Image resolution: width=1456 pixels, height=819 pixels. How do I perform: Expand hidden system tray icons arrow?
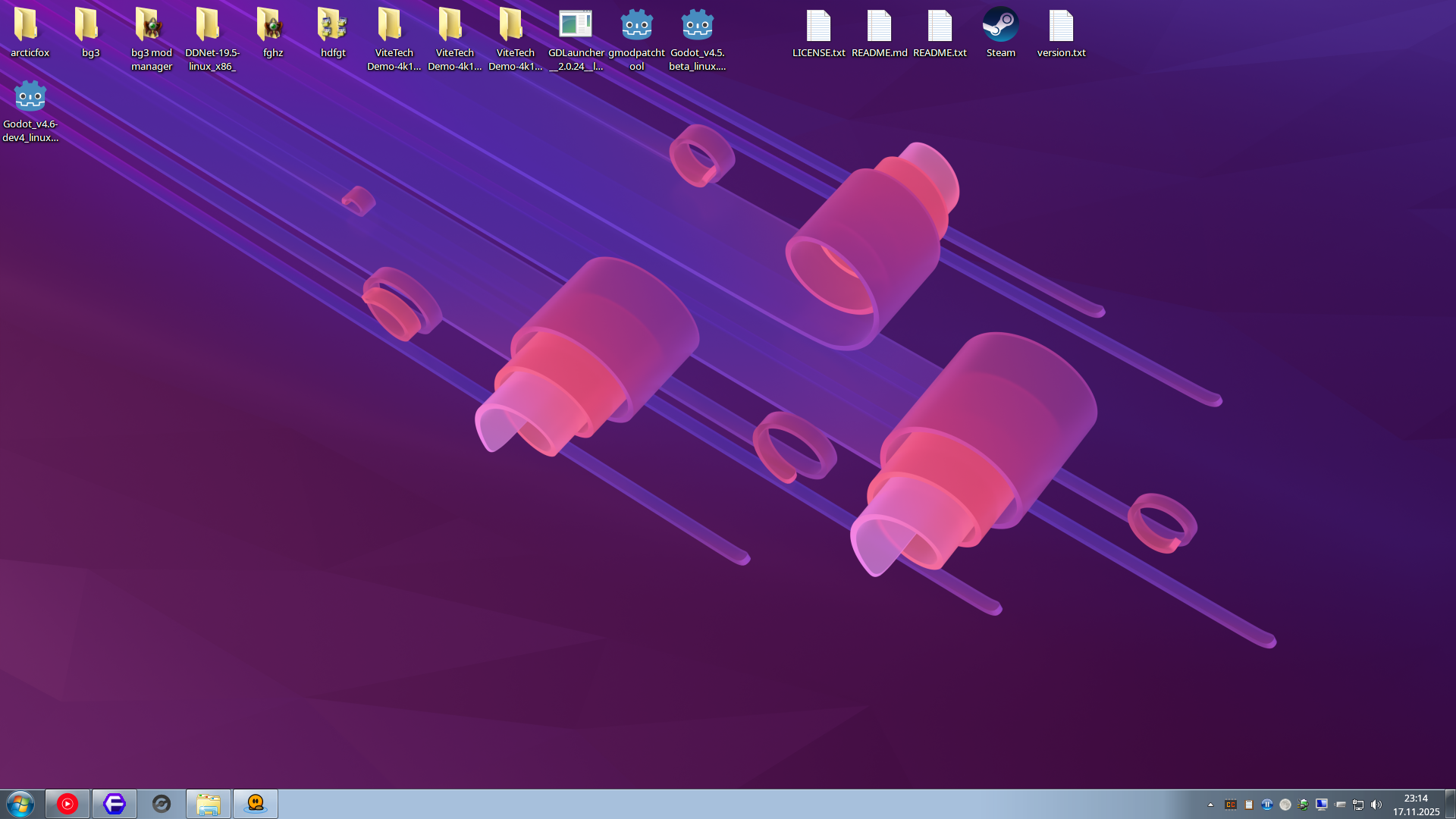click(x=1210, y=805)
